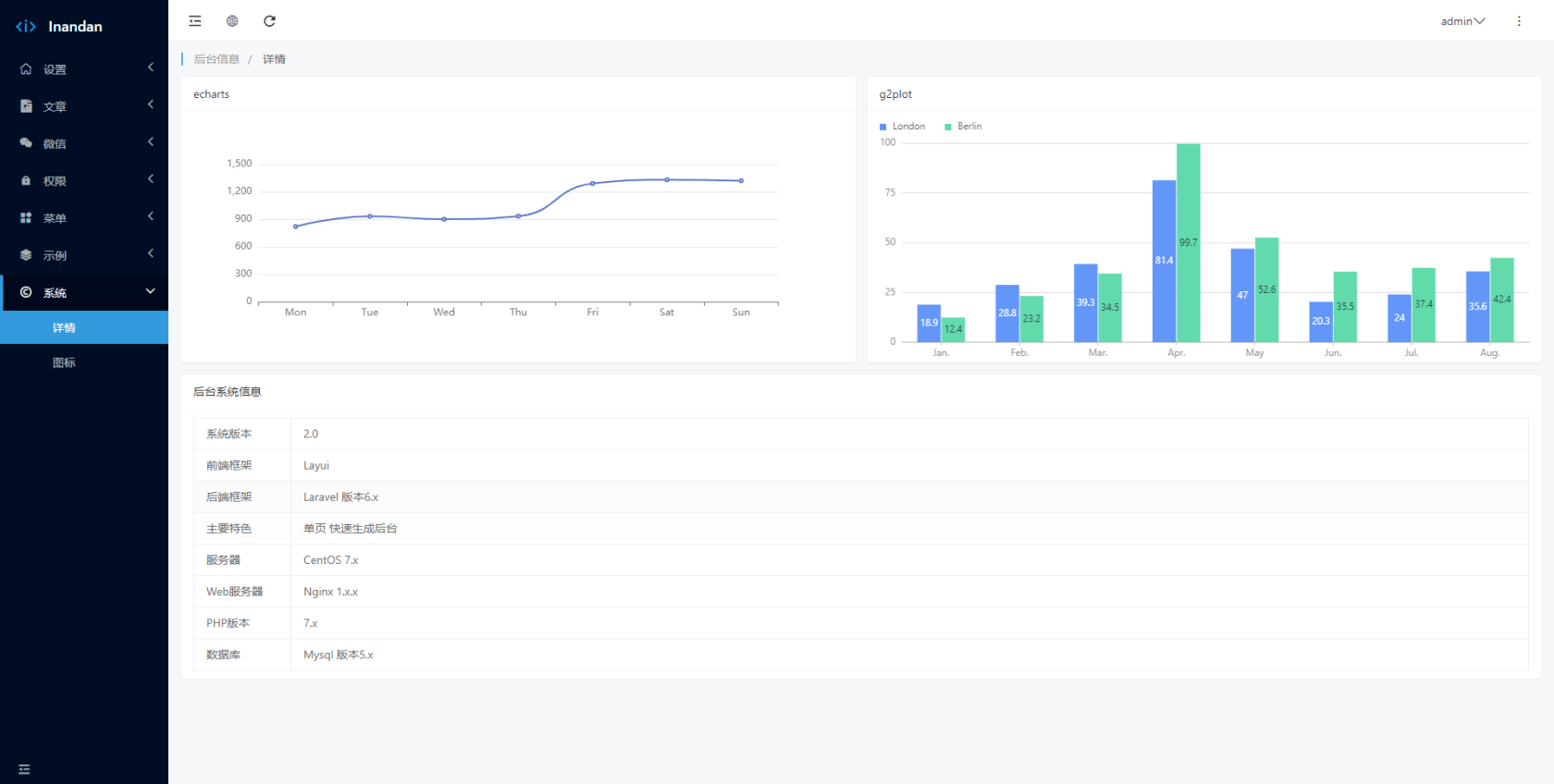The height and width of the screenshot is (784, 1554).
Task: Expand the 权限 menu chevron
Action: (151, 179)
